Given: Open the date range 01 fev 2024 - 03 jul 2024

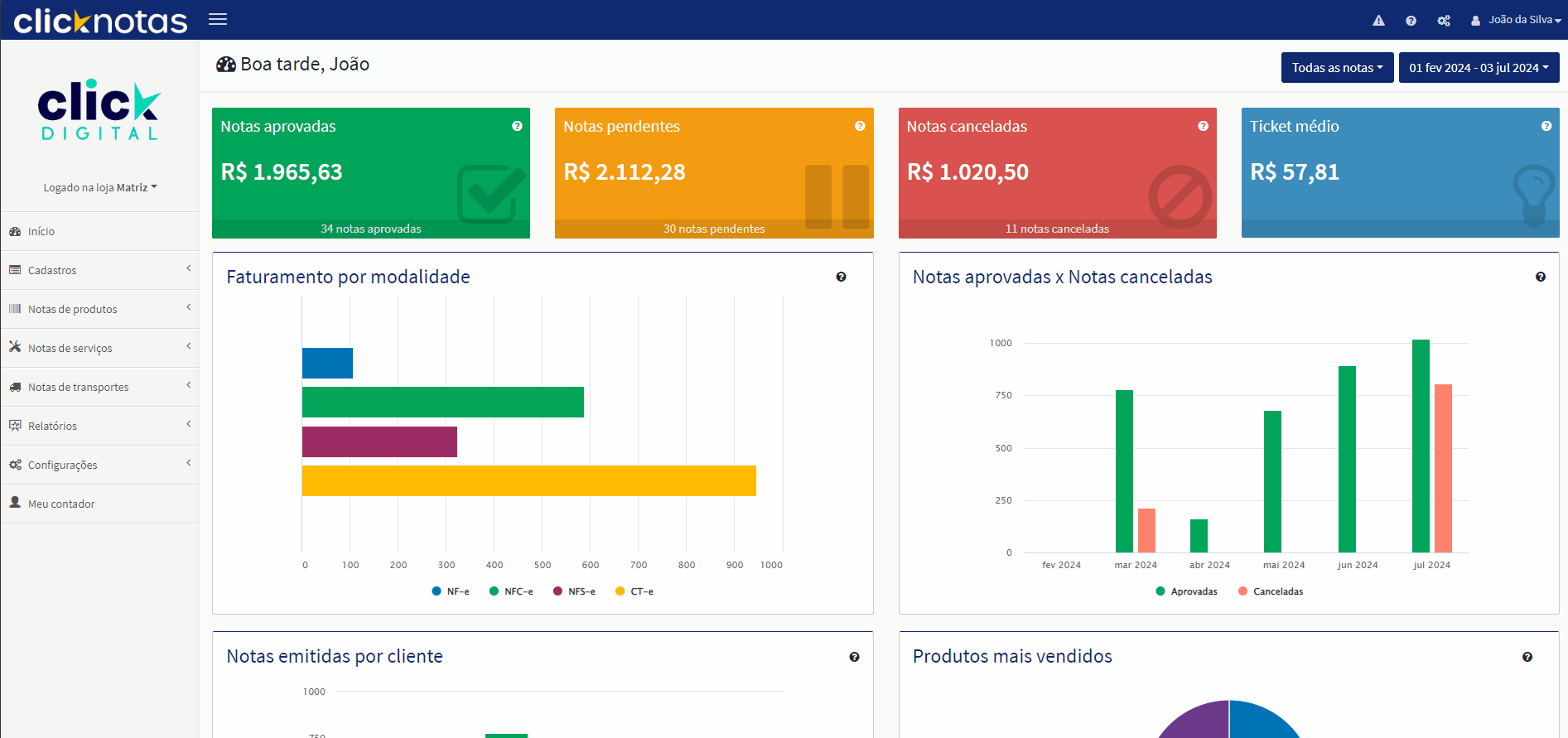Looking at the screenshot, I should click(1479, 68).
